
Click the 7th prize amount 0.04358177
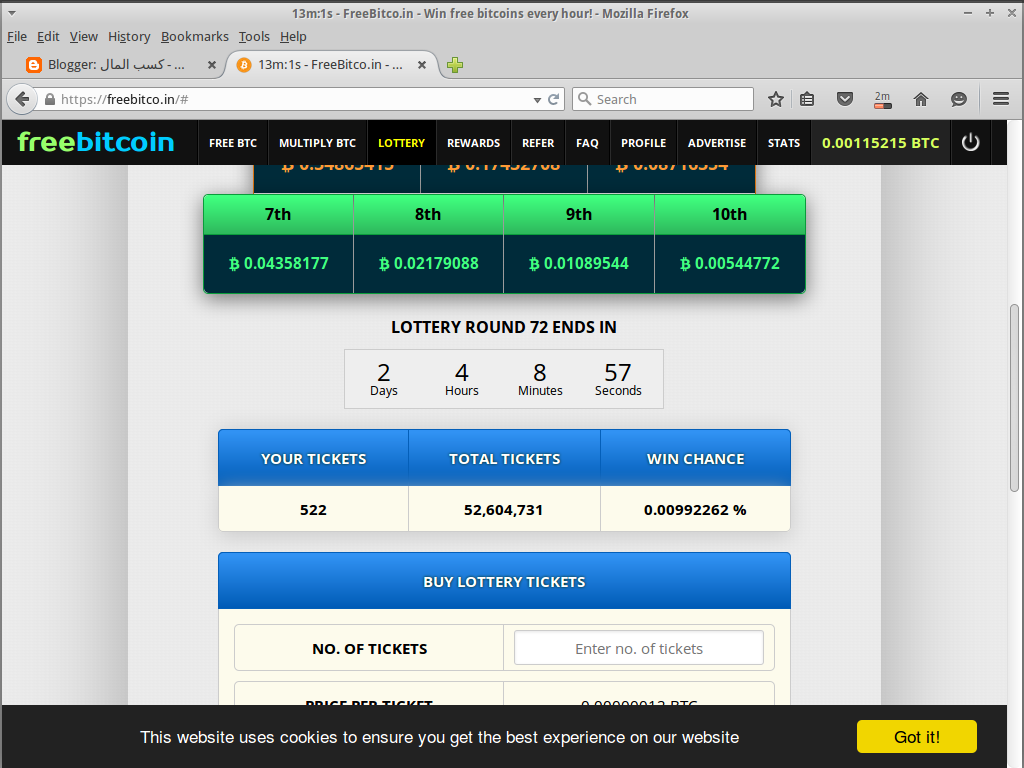coord(278,264)
